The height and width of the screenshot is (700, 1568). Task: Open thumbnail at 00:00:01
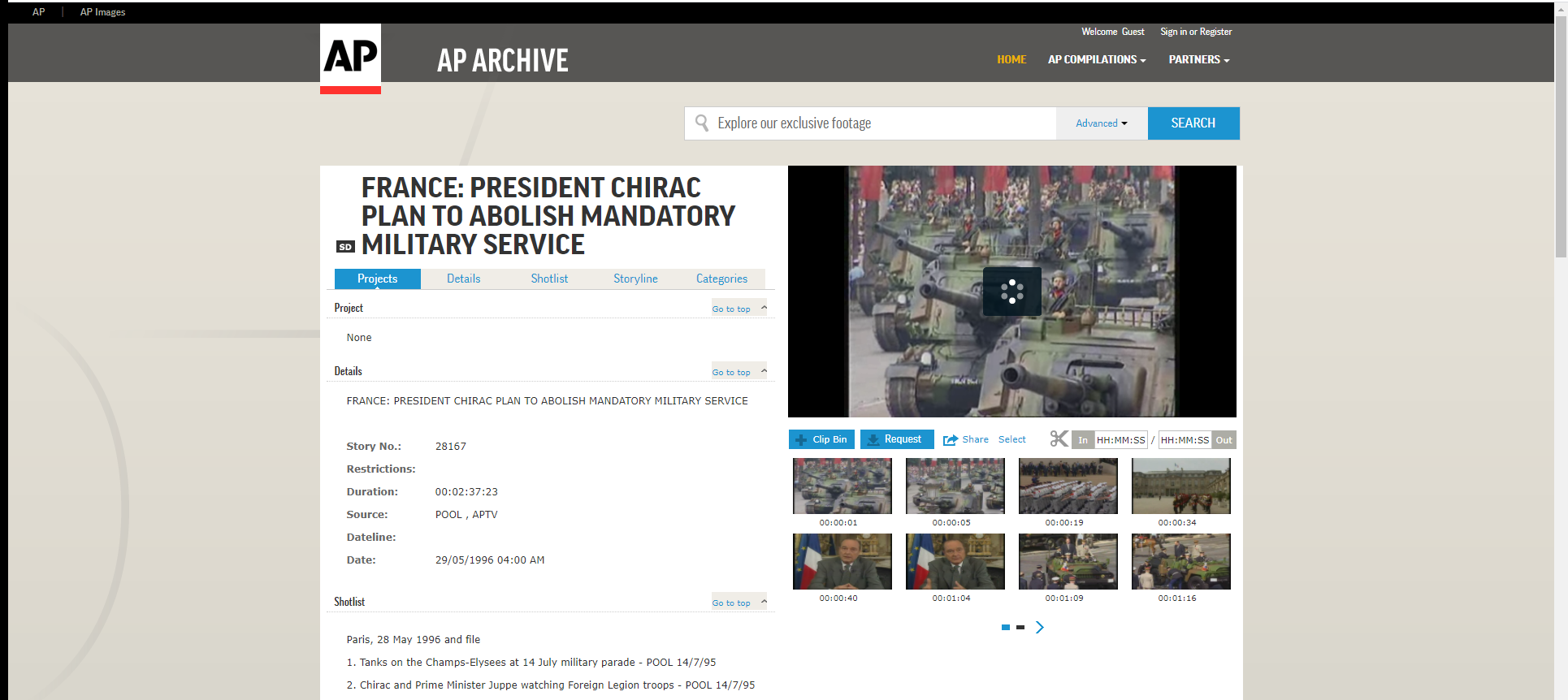[842, 486]
